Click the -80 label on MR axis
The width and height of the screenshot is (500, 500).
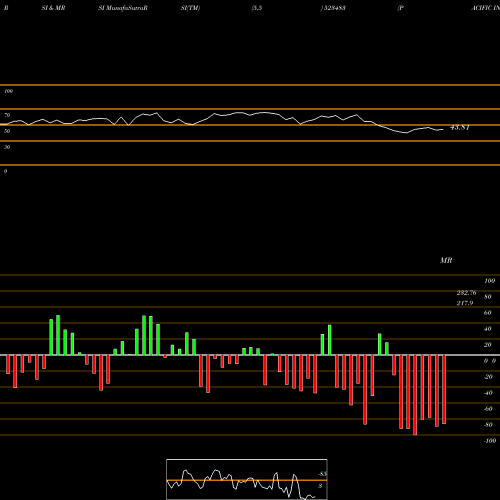(x=488, y=425)
